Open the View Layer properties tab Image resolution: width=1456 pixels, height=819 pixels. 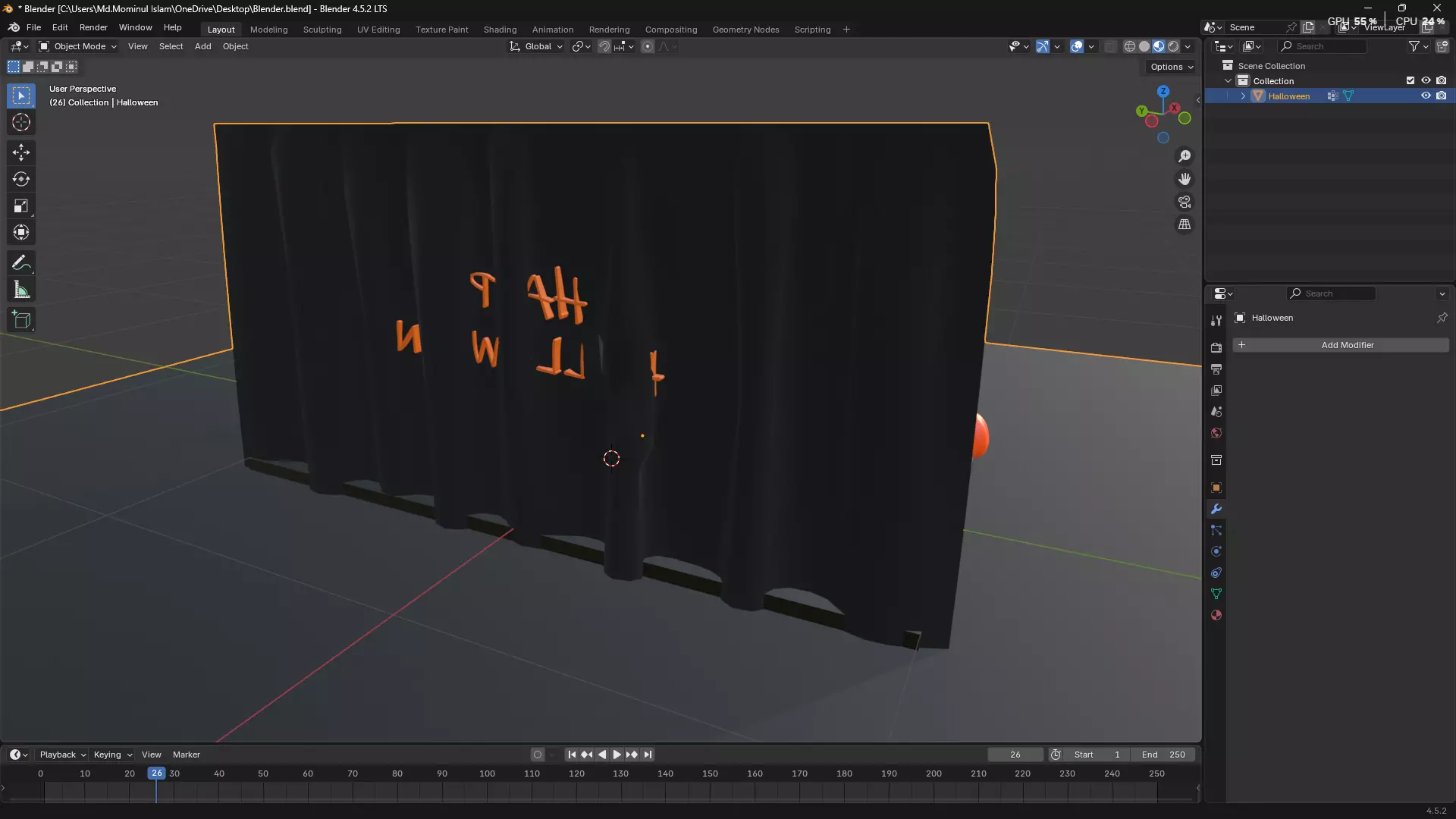click(x=1216, y=390)
